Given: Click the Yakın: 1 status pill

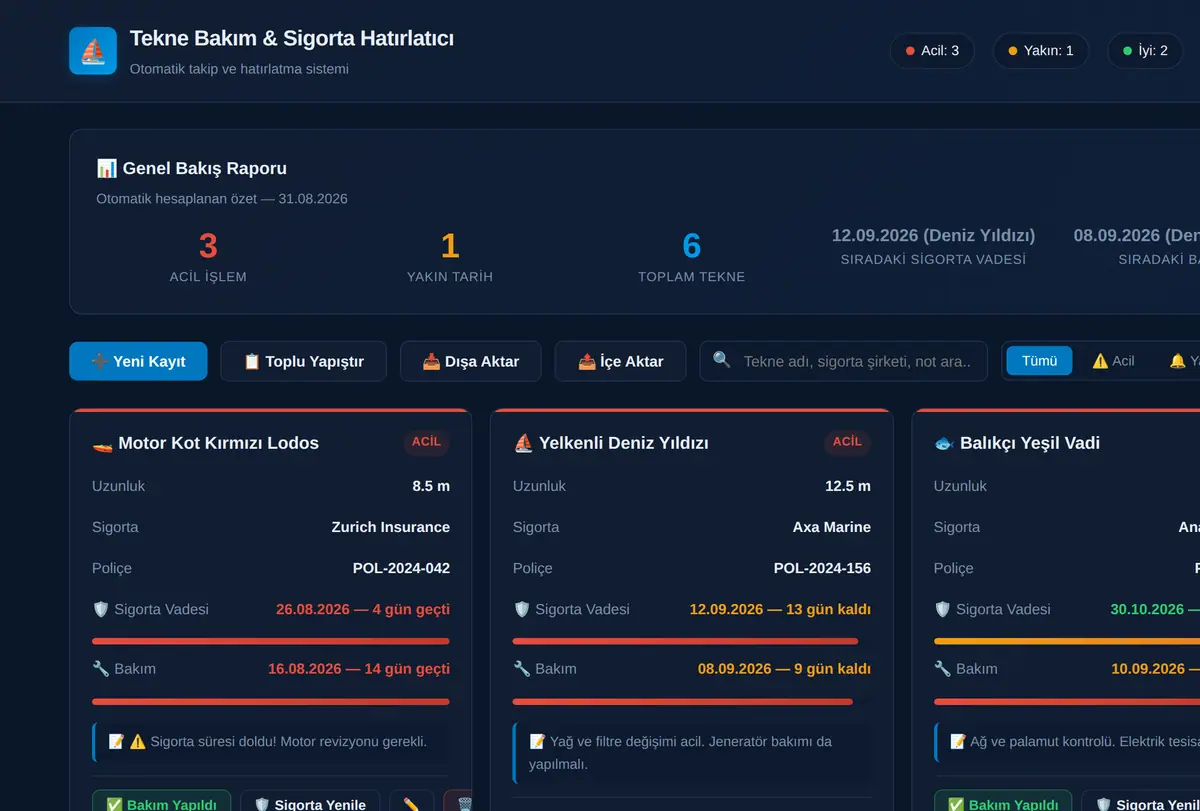Looking at the screenshot, I should pos(1040,50).
